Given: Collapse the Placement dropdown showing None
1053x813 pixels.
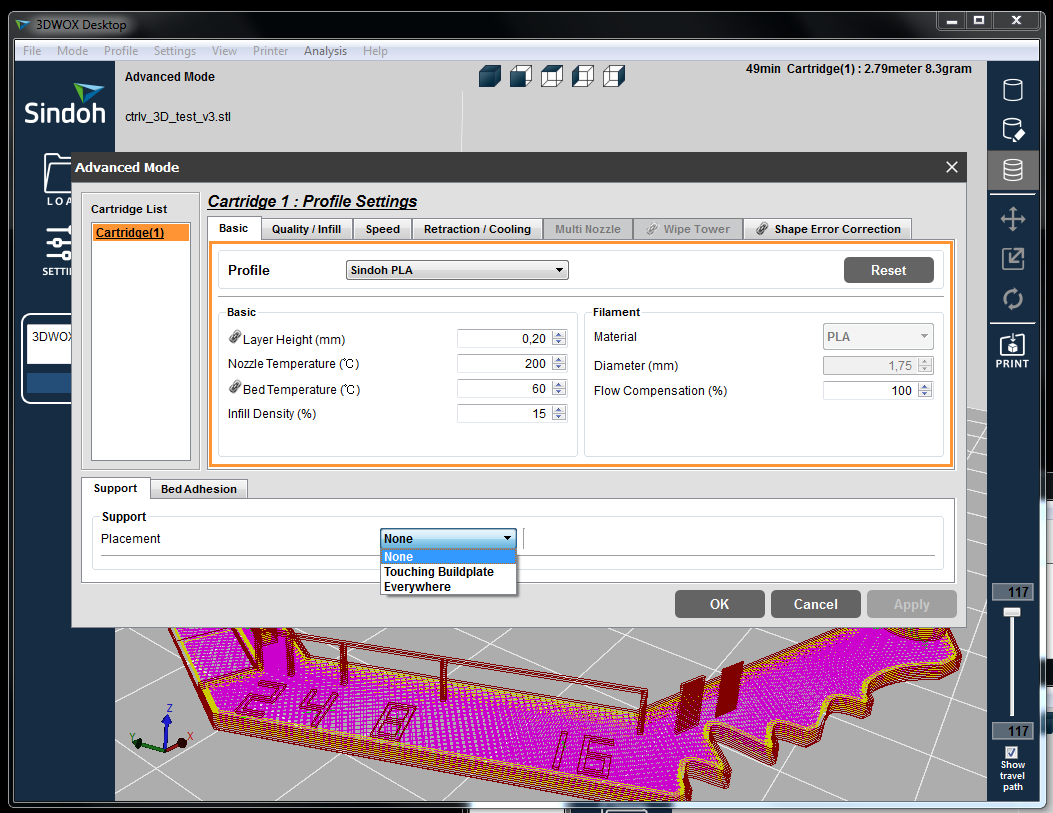Looking at the screenshot, I should (x=448, y=538).
